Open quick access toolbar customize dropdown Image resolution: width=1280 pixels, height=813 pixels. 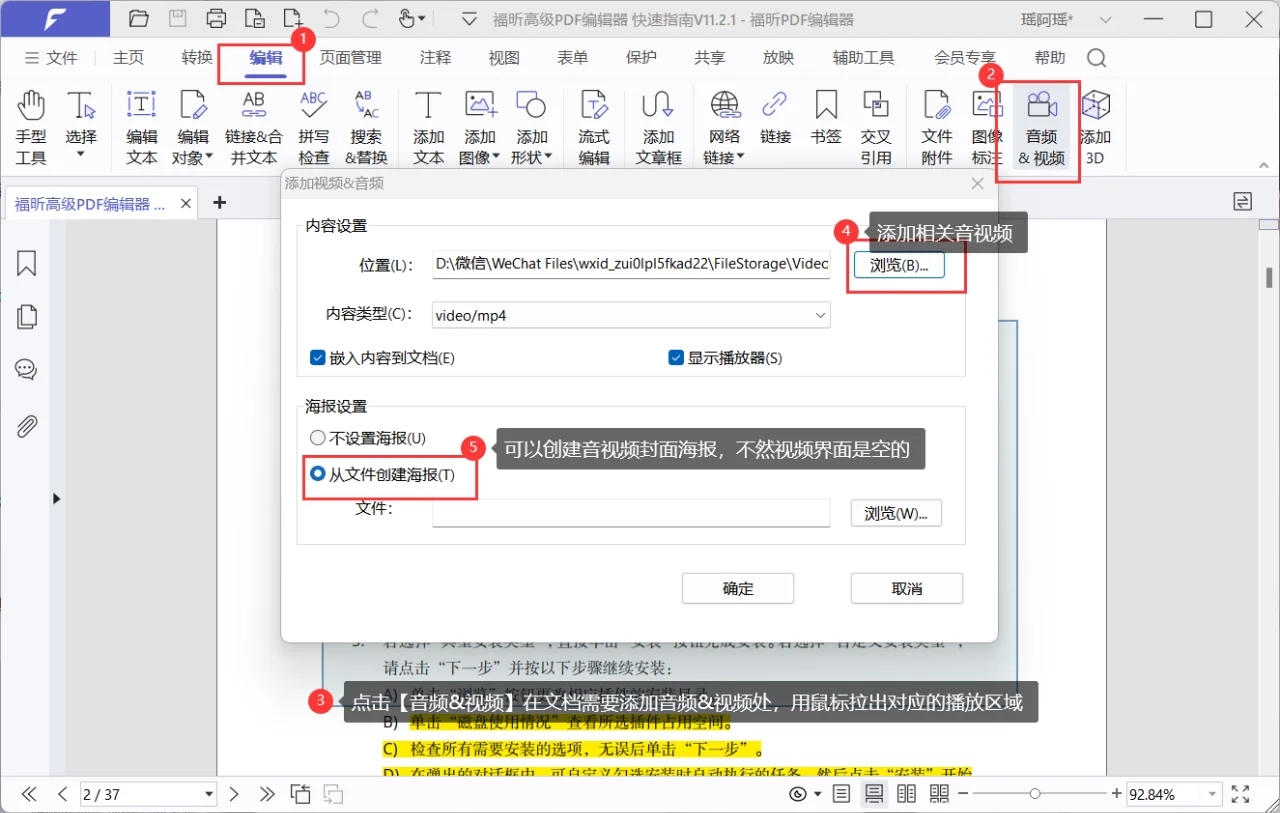468,19
